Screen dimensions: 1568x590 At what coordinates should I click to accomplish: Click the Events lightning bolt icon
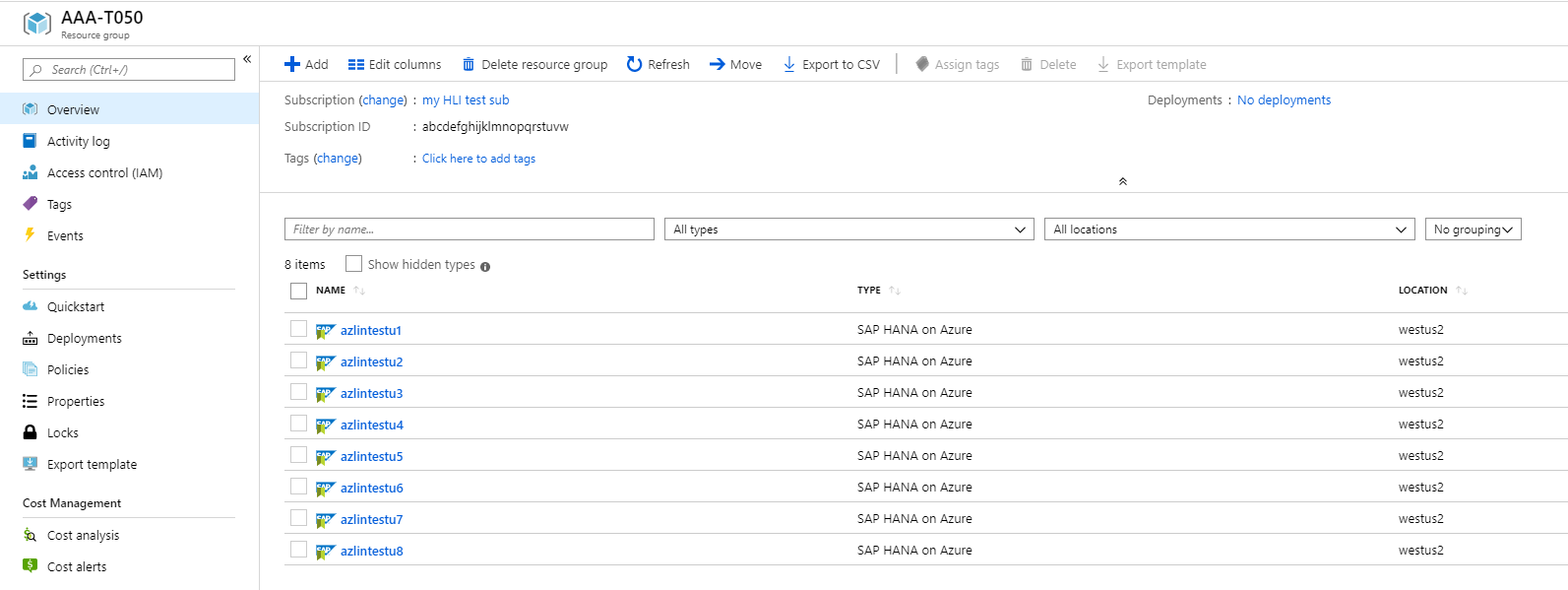pos(31,235)
